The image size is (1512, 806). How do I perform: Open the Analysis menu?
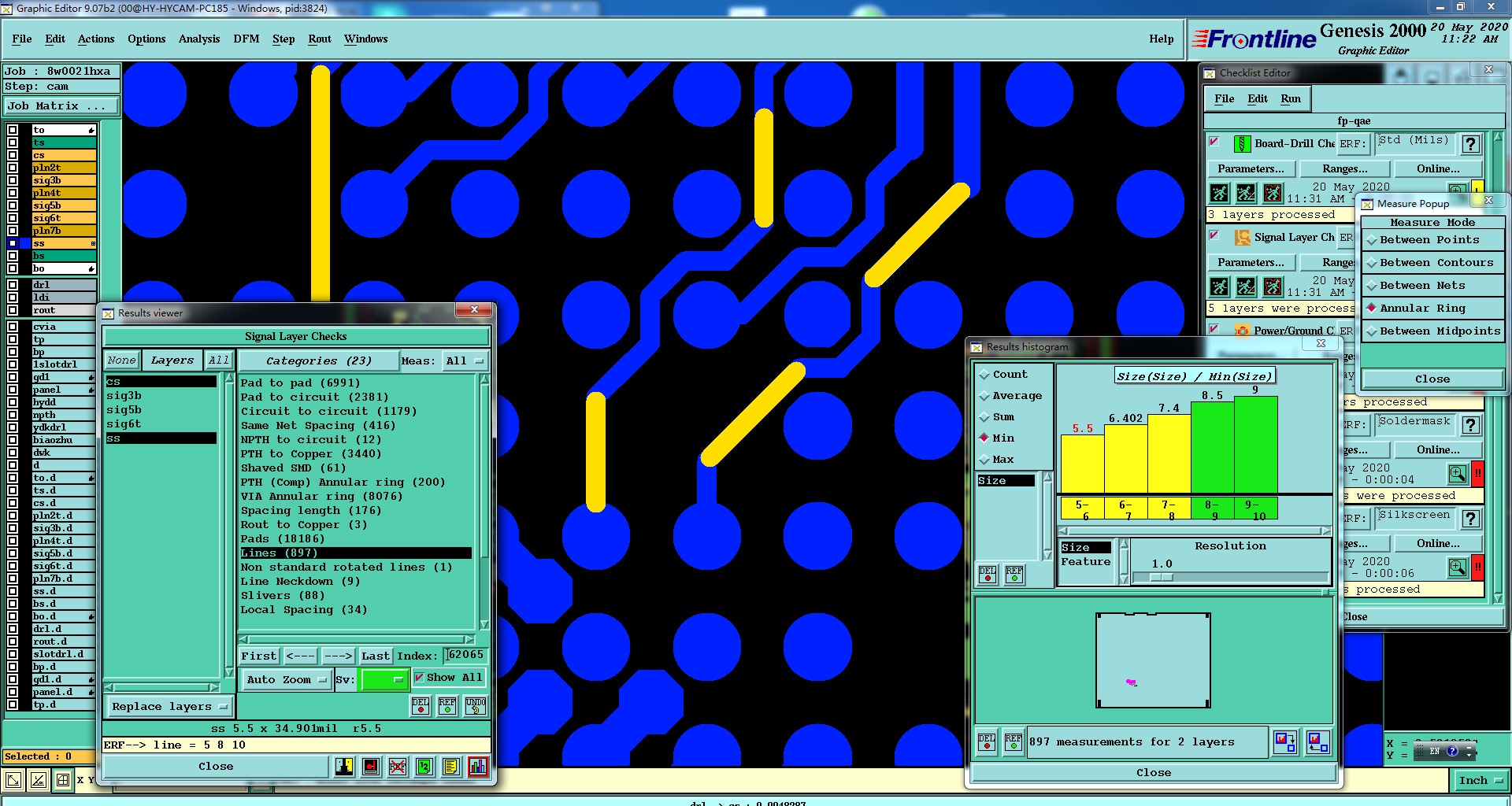(x=199, y=39)
